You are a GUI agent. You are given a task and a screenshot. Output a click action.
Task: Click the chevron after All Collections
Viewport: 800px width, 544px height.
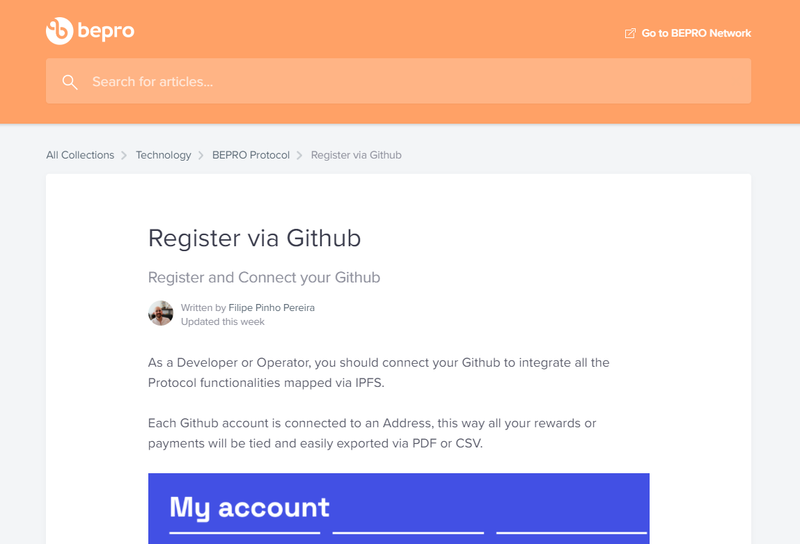(125, 155)
